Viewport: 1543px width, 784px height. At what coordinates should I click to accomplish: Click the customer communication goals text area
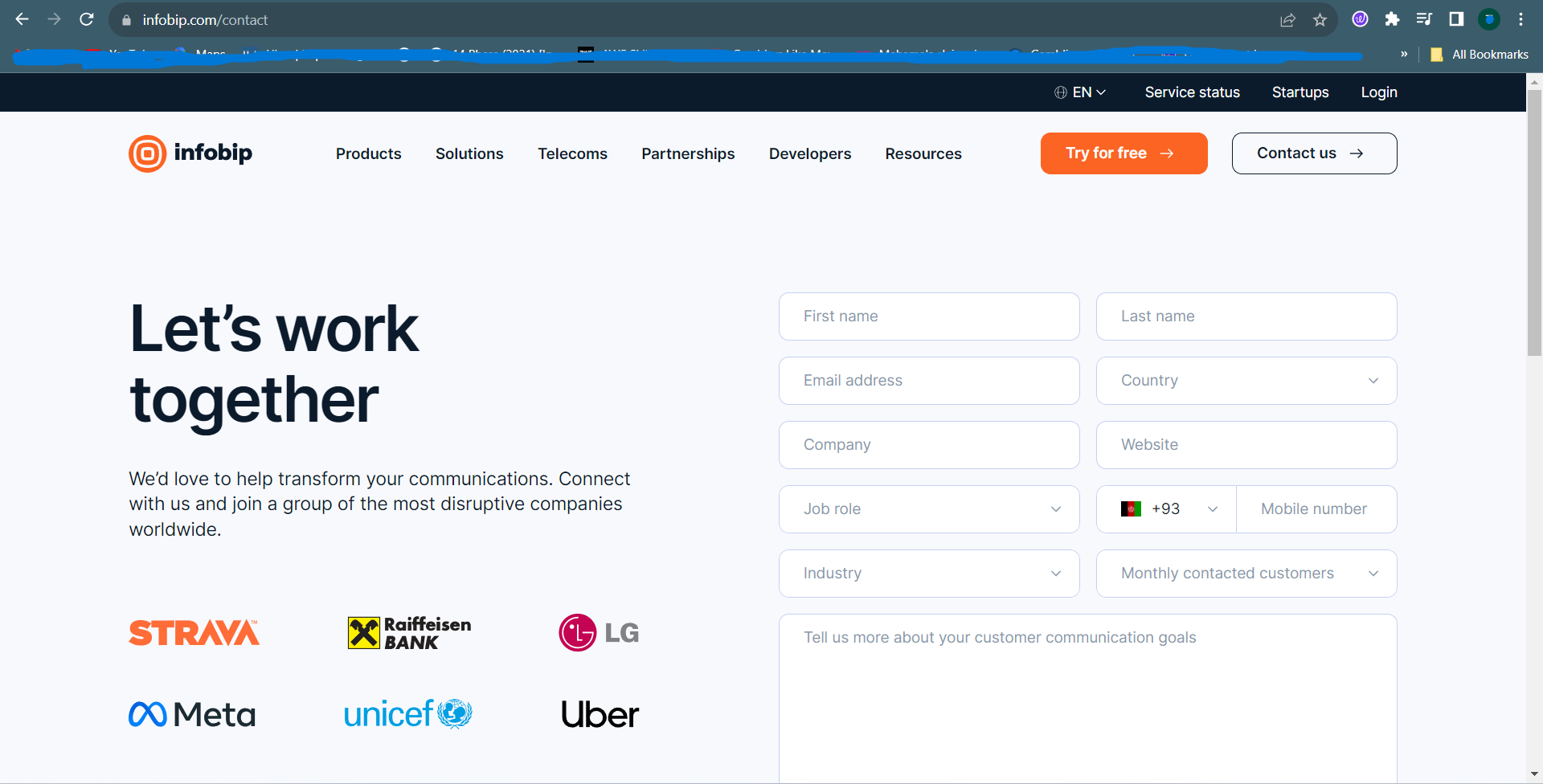click(1087, 698)
